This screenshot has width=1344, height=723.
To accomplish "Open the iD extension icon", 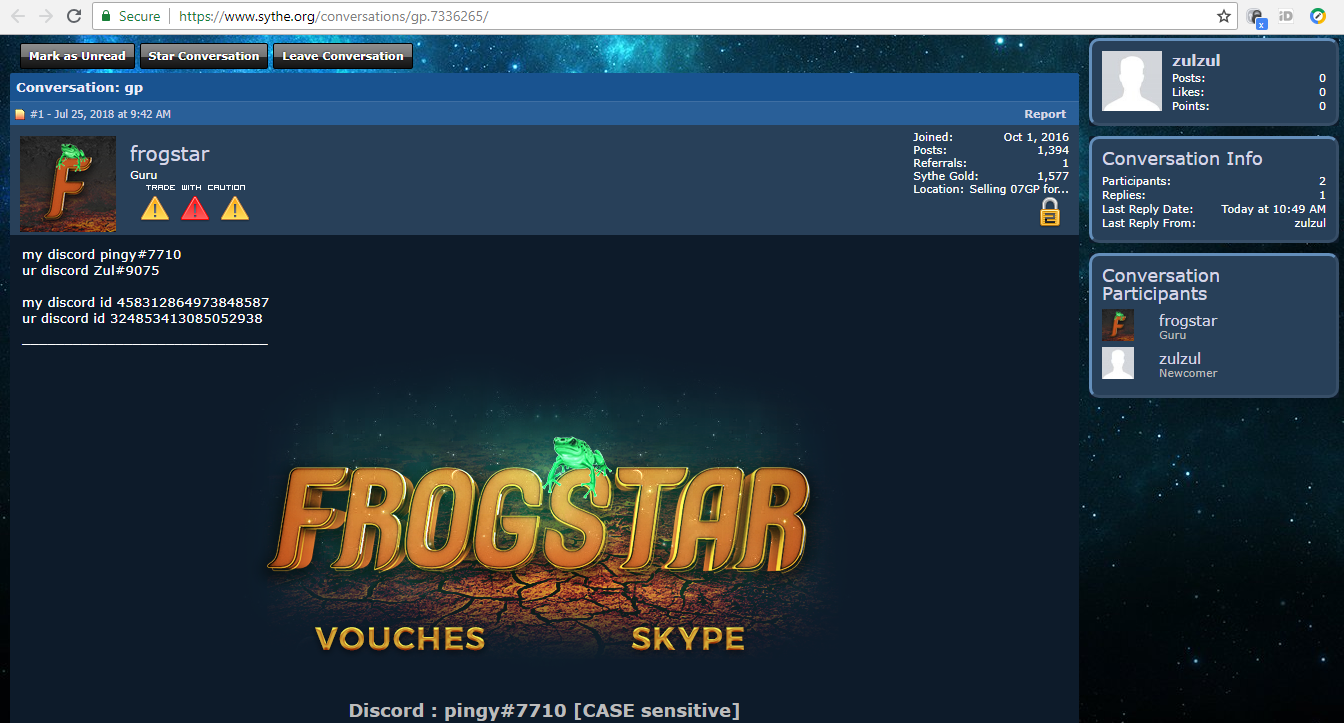I will pyautogui.click(x=1286, y=16).
